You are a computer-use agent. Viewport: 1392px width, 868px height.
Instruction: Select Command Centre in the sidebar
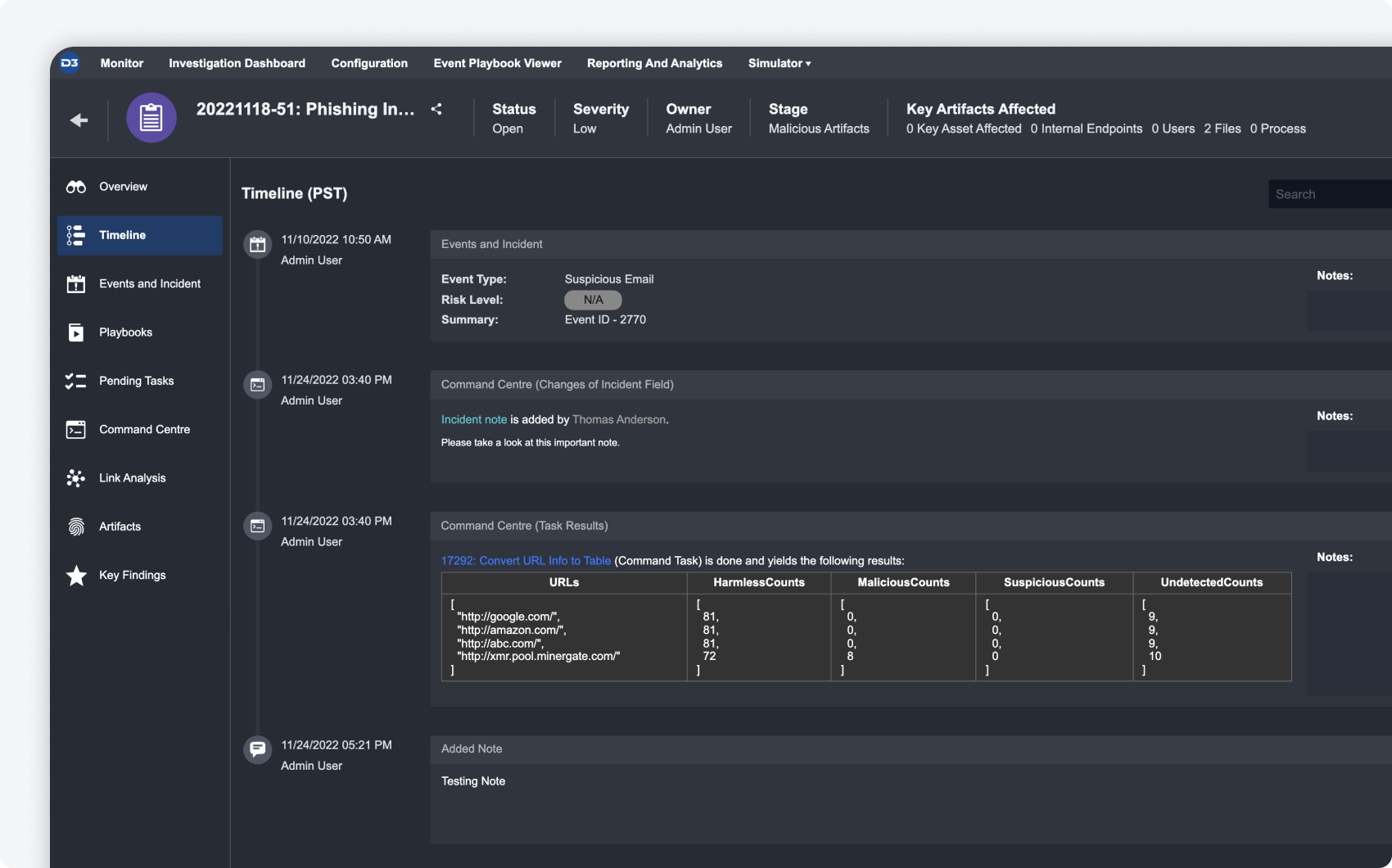coord(144,429)
